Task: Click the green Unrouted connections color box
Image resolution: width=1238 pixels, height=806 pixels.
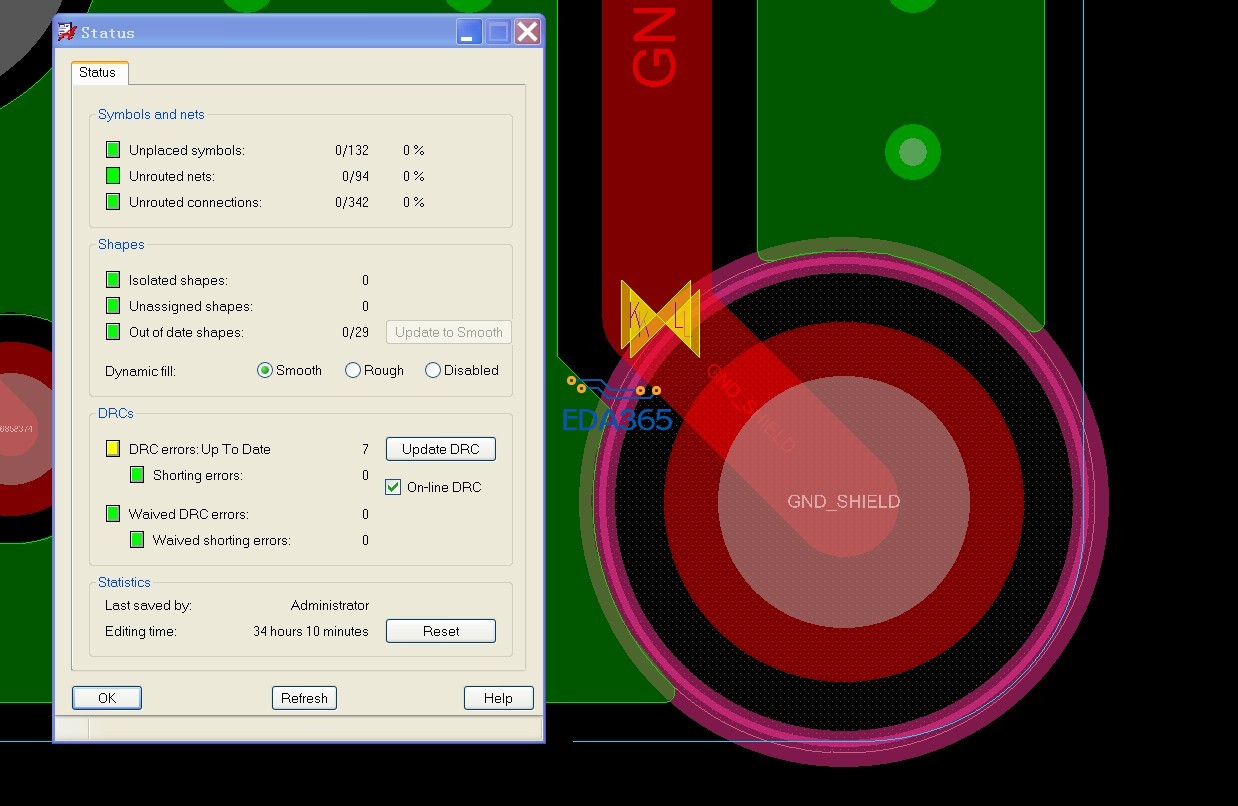Action: point(113,202)
